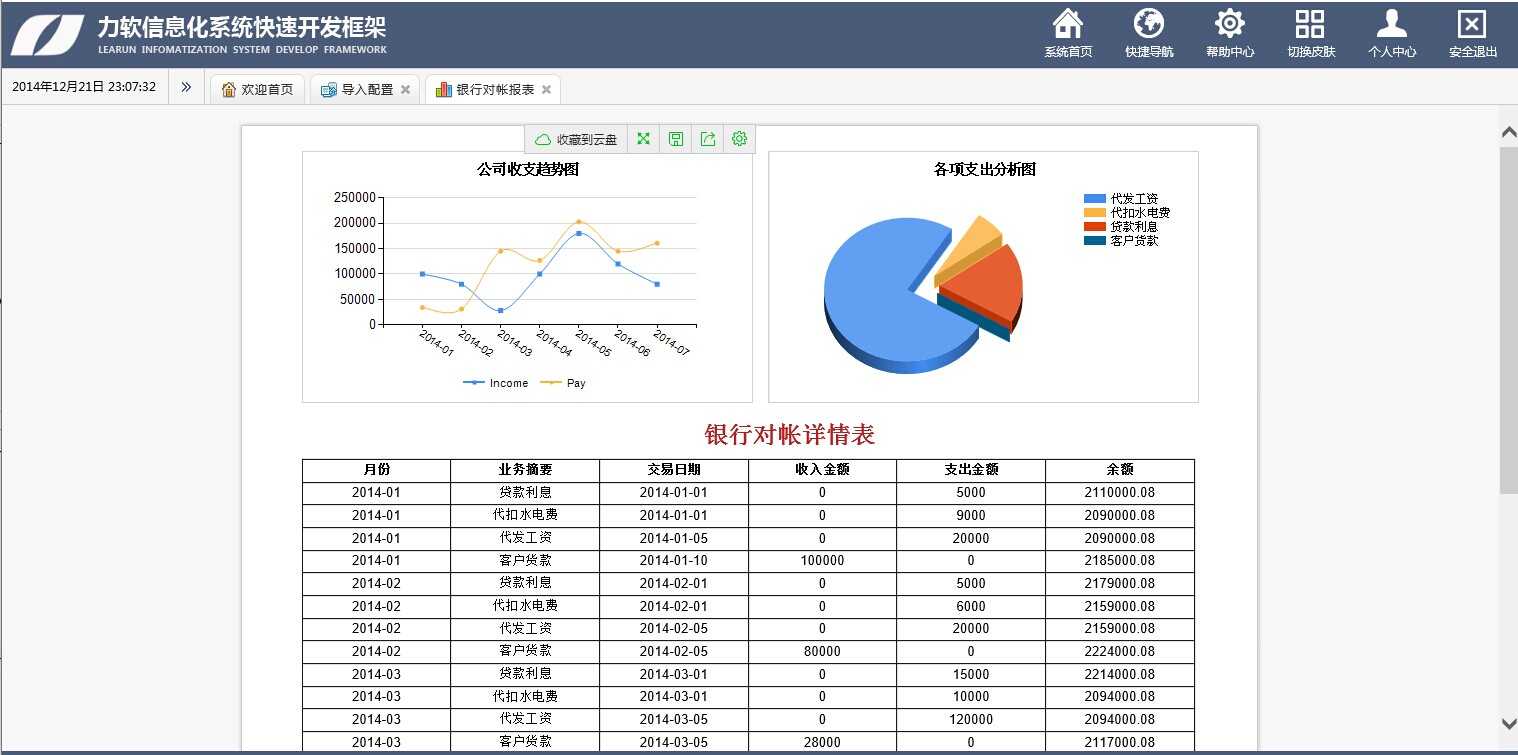The image size is (1518, 755).
Task: Click the income cell 100000
Action: (822, 561)
